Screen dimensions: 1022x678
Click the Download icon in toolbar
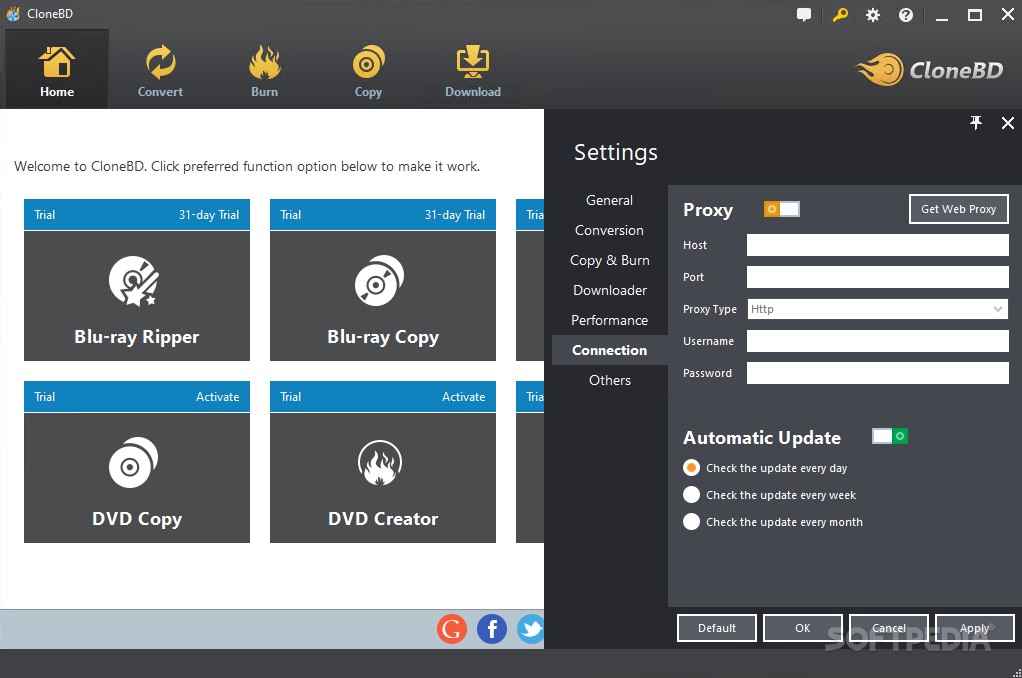(472, 62)
